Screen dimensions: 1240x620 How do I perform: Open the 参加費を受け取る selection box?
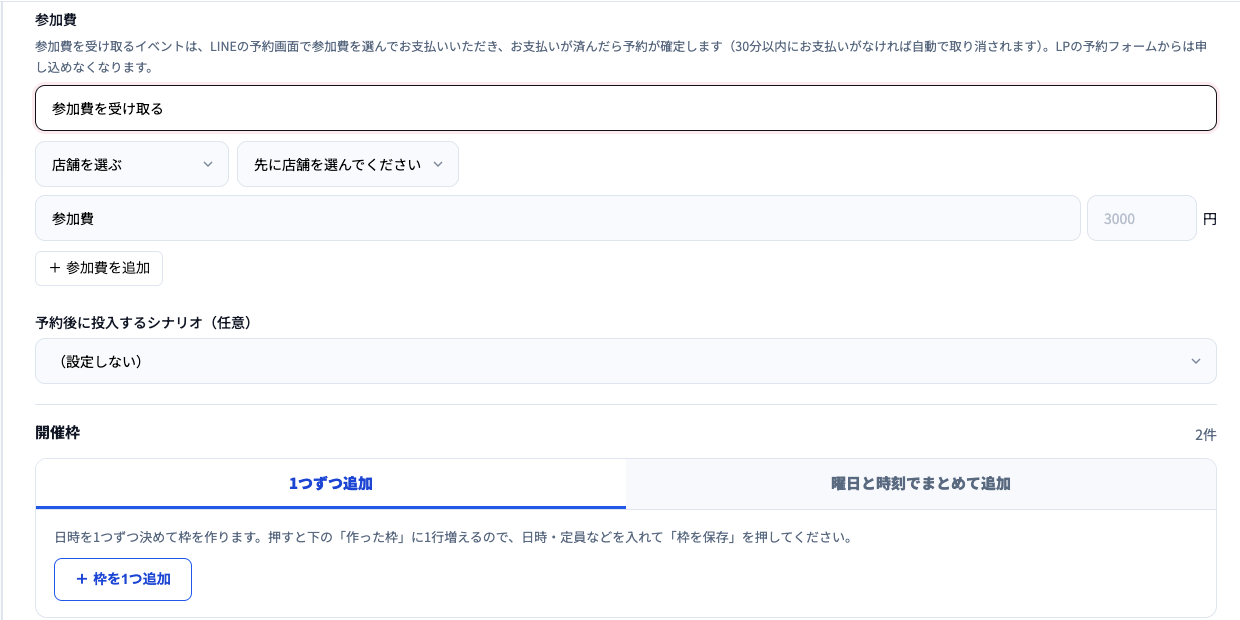(x=626, y=108)
